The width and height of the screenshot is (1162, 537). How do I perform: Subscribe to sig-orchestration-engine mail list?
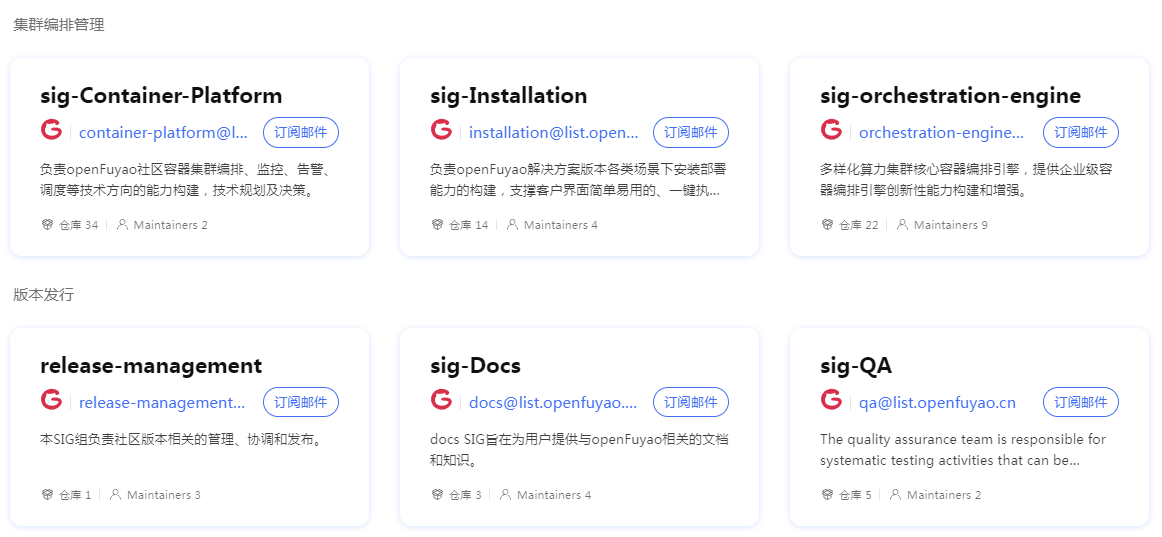pyautogui.click(x=1081, y=132)
